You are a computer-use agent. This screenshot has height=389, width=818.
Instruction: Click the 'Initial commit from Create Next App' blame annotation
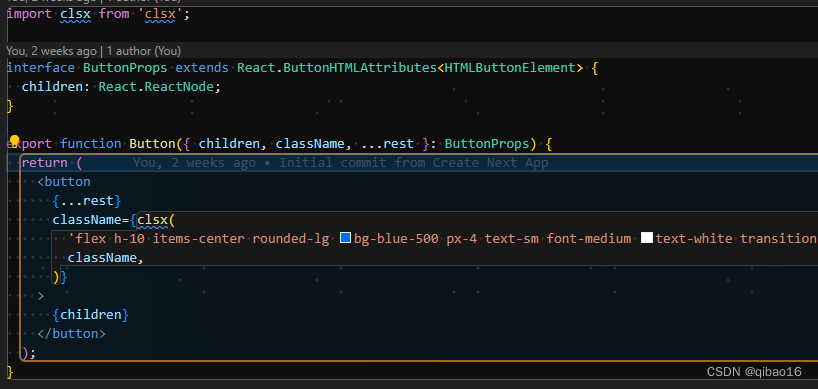tap(414, 163)
